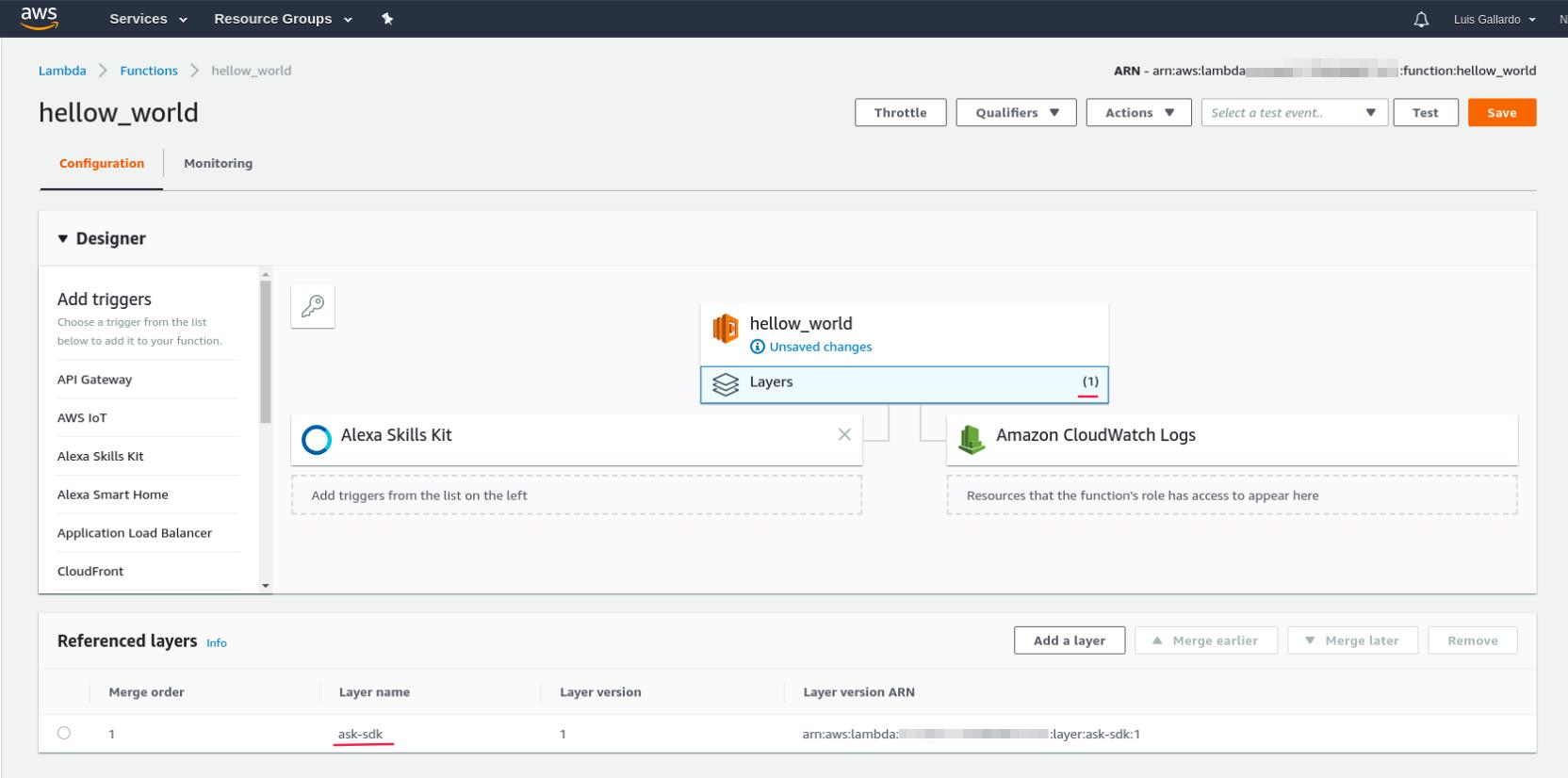
Task: Click the hellow_world Lambda function icon
Action: (x=726, y=328)
